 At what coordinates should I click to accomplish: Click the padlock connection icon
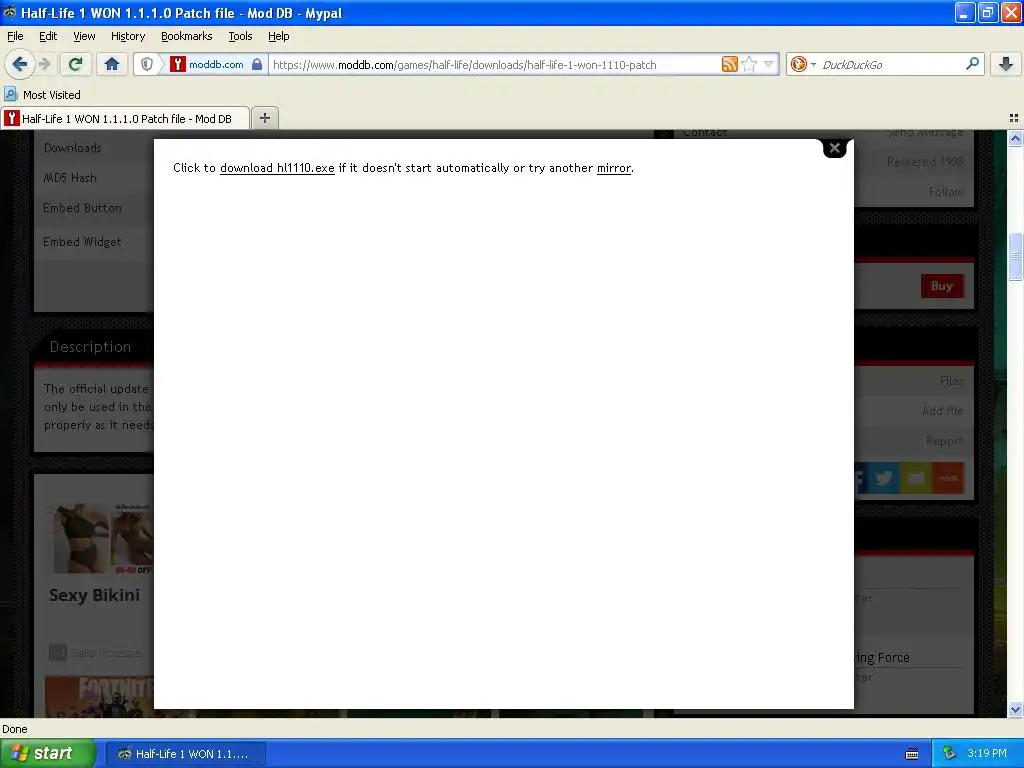[x=257, y=64]
